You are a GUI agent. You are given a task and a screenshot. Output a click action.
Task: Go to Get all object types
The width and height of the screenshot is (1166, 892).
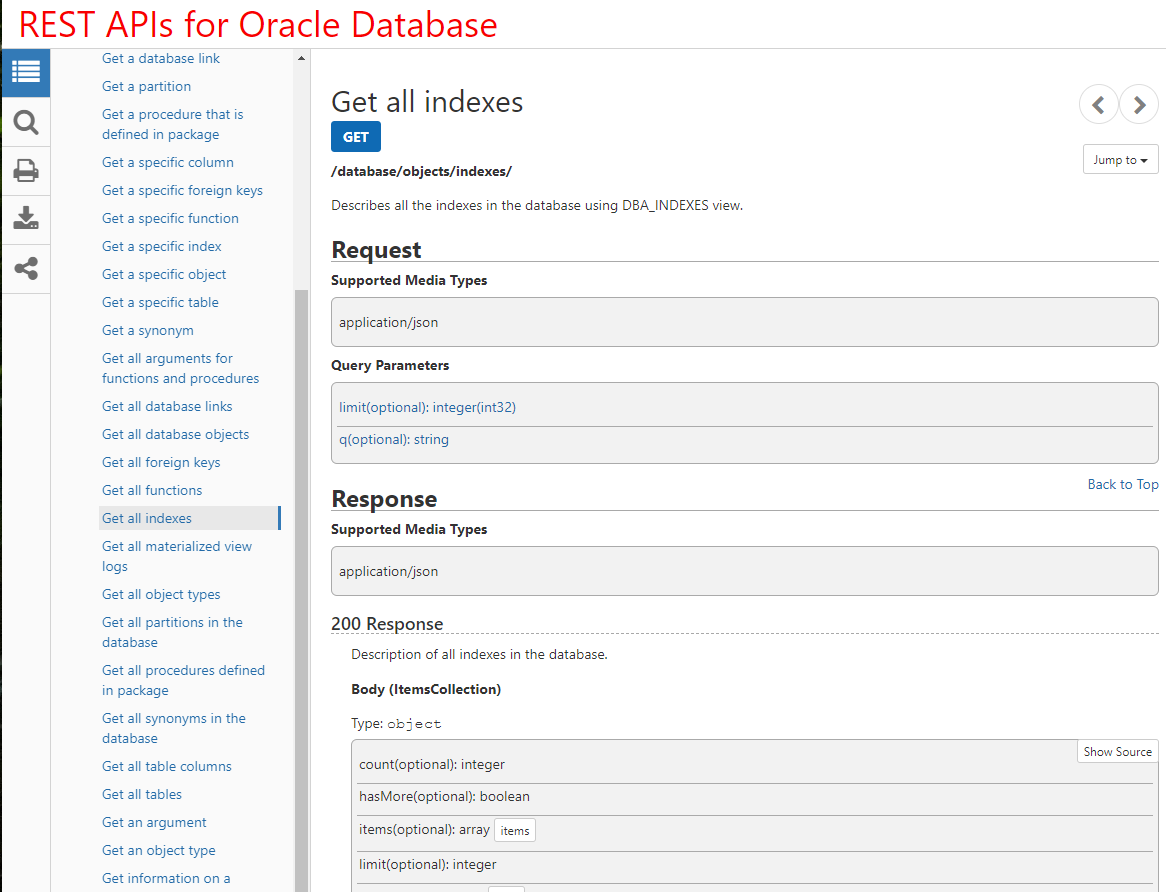(161, 594)
